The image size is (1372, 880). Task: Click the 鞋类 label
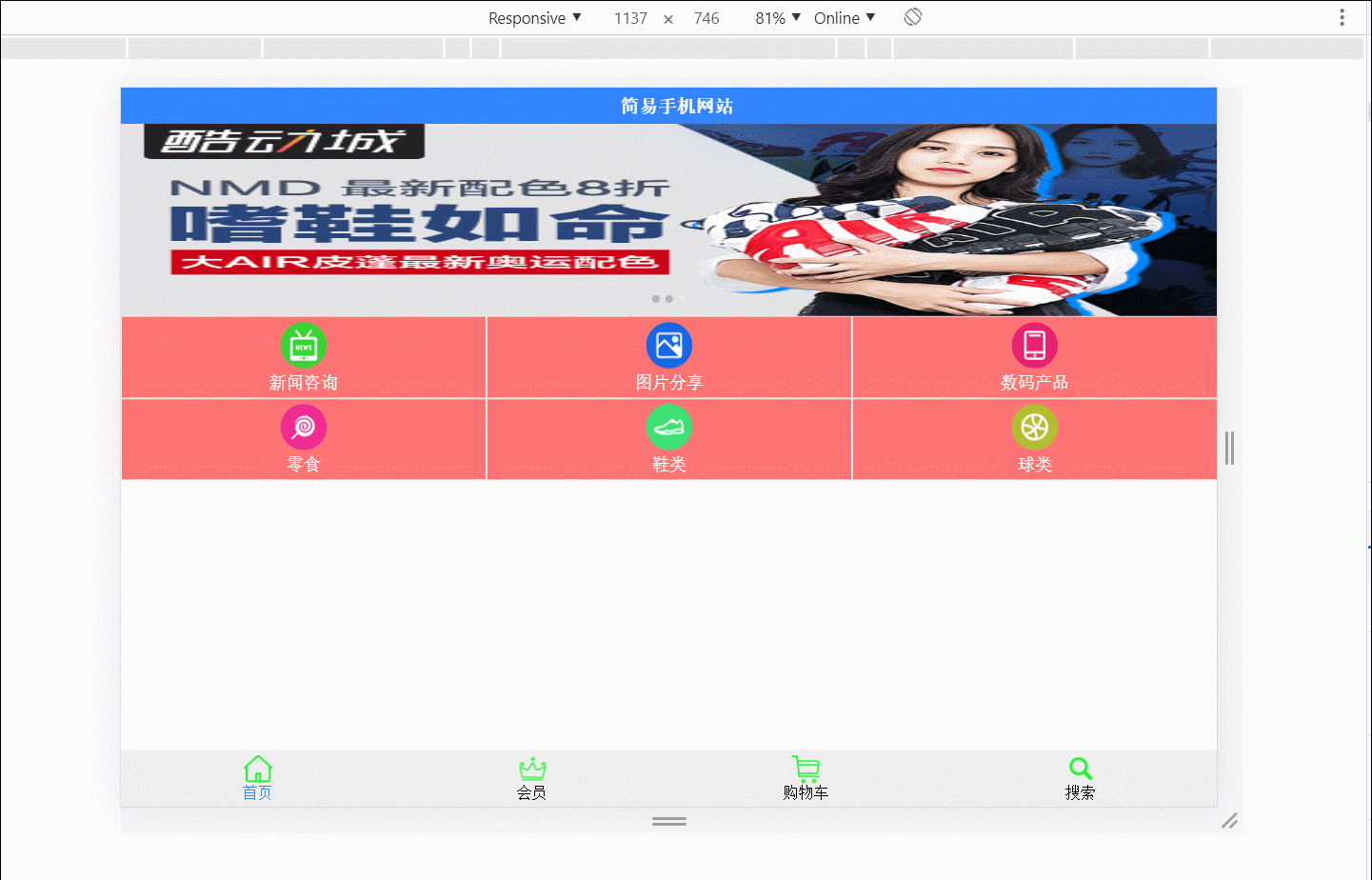pyautogui.click(x=669, y=465)
